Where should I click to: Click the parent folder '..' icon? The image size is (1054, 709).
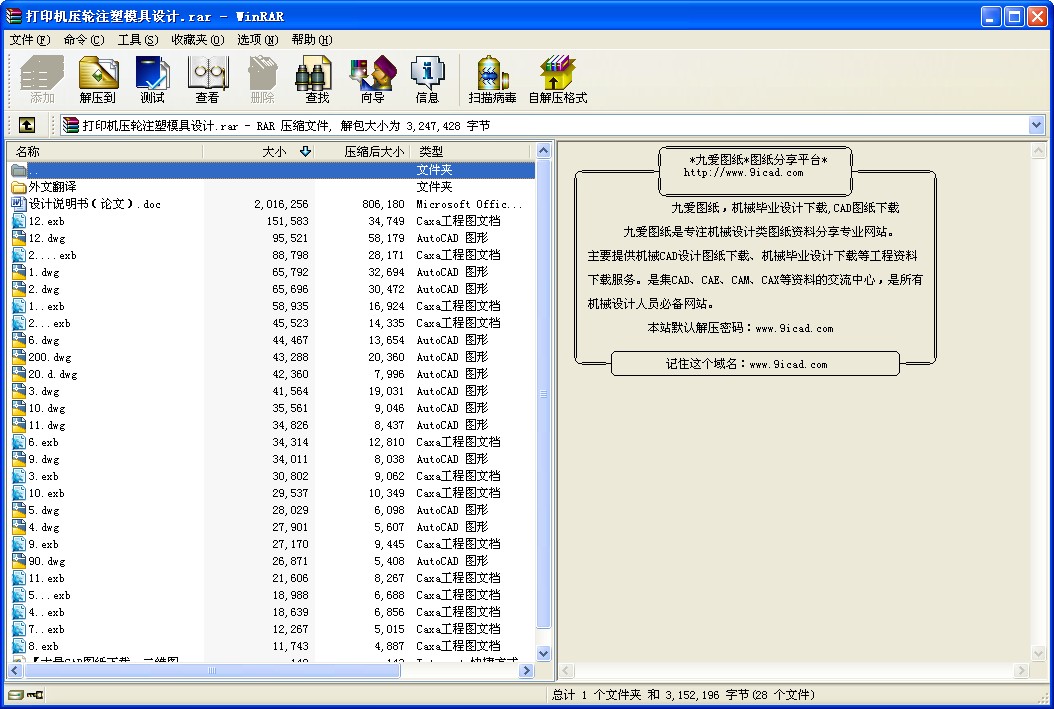(19, 170)
